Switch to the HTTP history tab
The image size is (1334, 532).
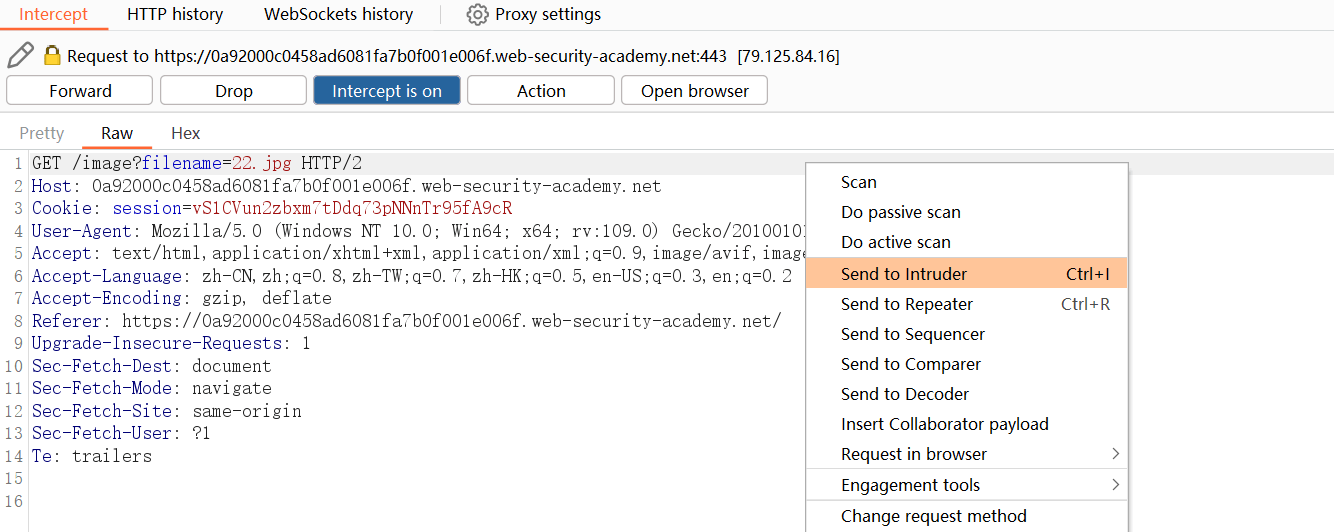coord(175,15)
